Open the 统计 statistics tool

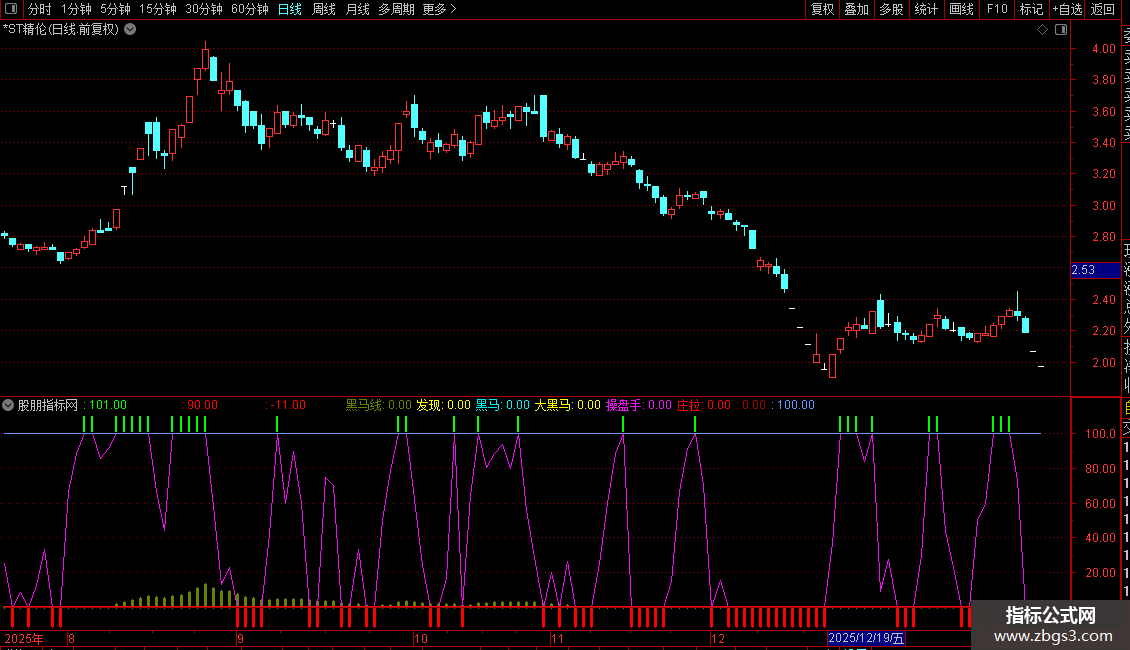[x=926, y=9]
